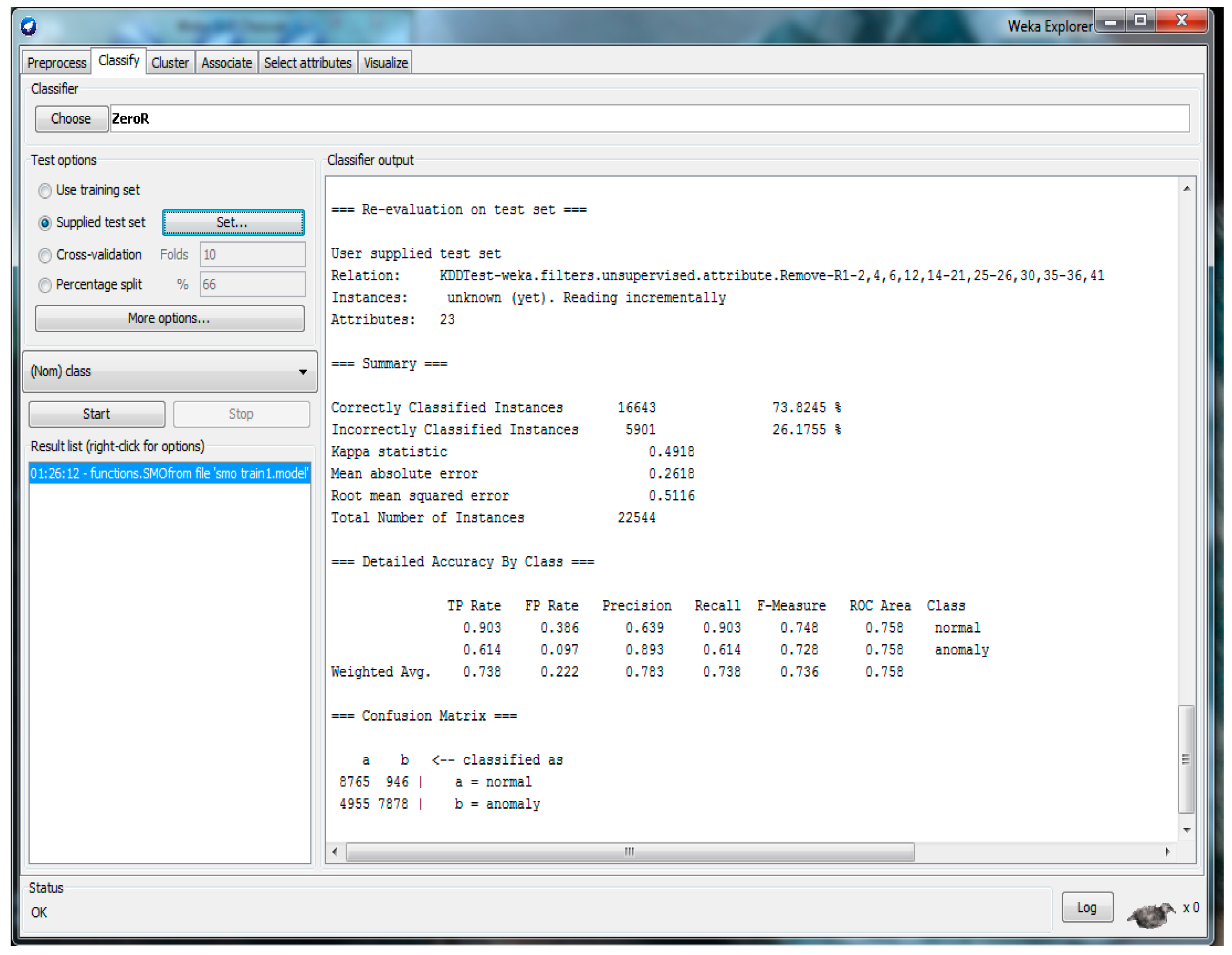Image resolution: width=1232 pixels, height=955 pixels.
Task: Click the vertical scrollbar thumb in output
Action: [1186, 759]
